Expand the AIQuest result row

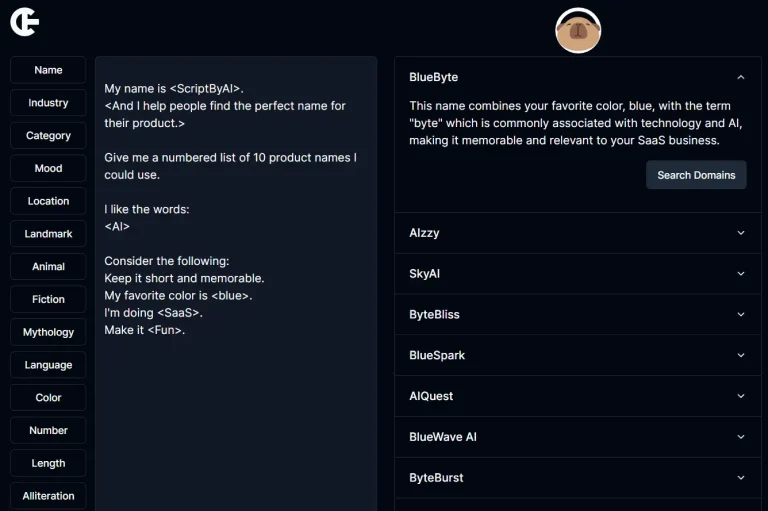tap(577, 396)
